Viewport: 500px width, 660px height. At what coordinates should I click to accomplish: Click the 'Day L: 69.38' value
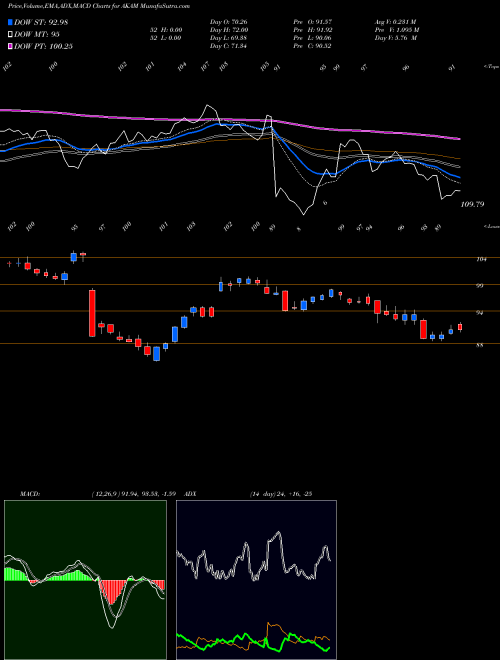[x=229, y=38]
